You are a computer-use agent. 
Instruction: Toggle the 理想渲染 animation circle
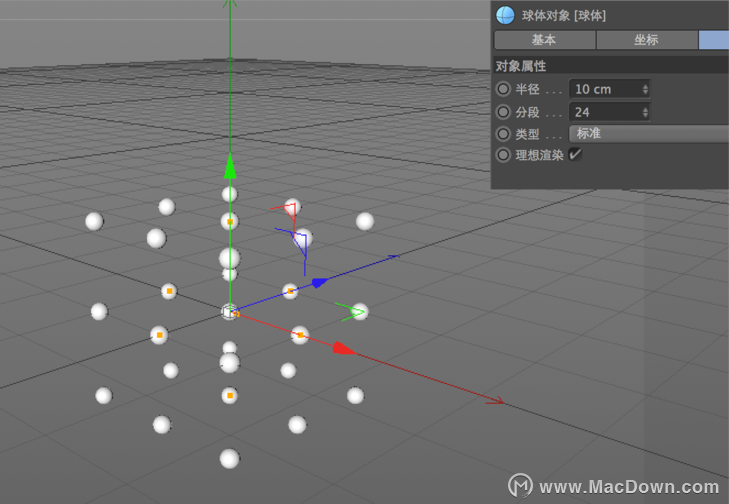[503, 155]
